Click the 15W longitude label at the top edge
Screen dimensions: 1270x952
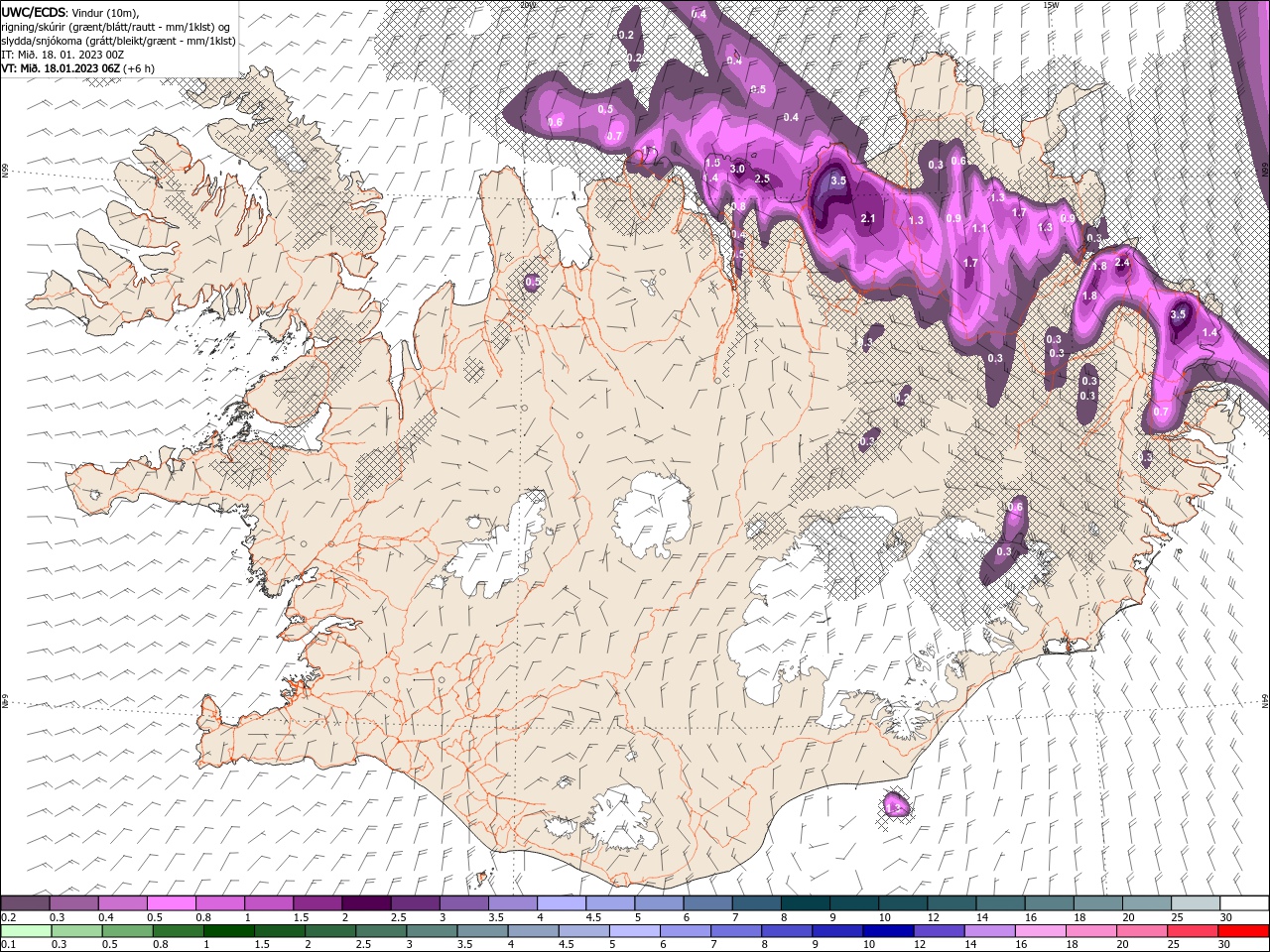point(1051,5)
